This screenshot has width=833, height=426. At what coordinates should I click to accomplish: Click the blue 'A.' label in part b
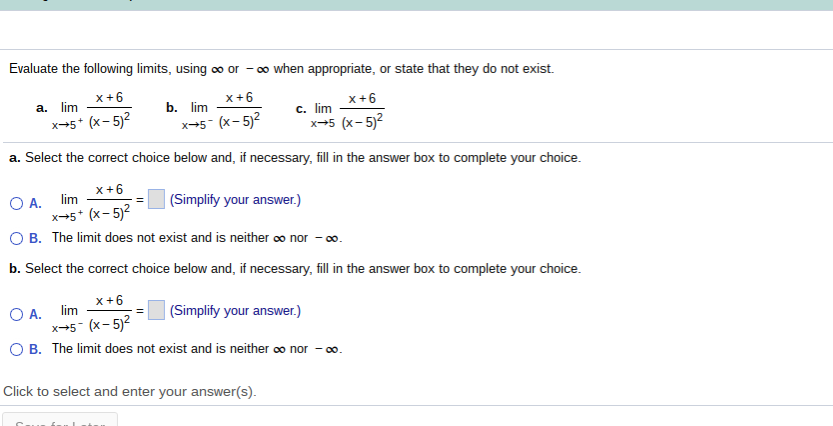[36, 314]
